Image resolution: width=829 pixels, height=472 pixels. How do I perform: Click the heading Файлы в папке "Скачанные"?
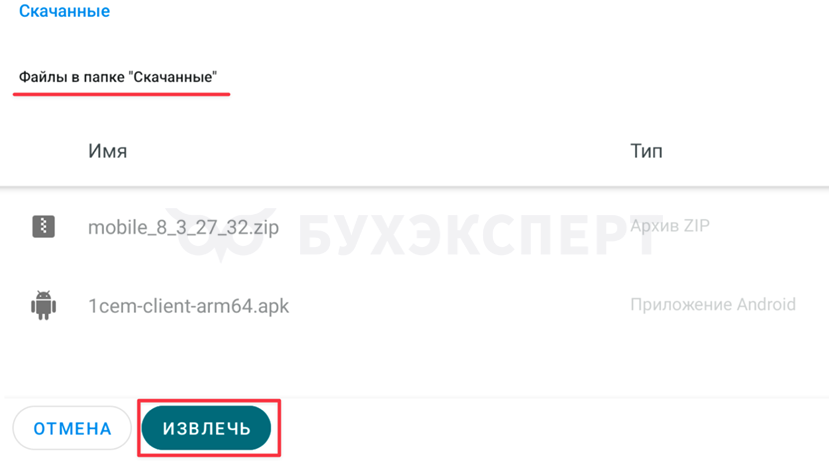pos(118,77)
